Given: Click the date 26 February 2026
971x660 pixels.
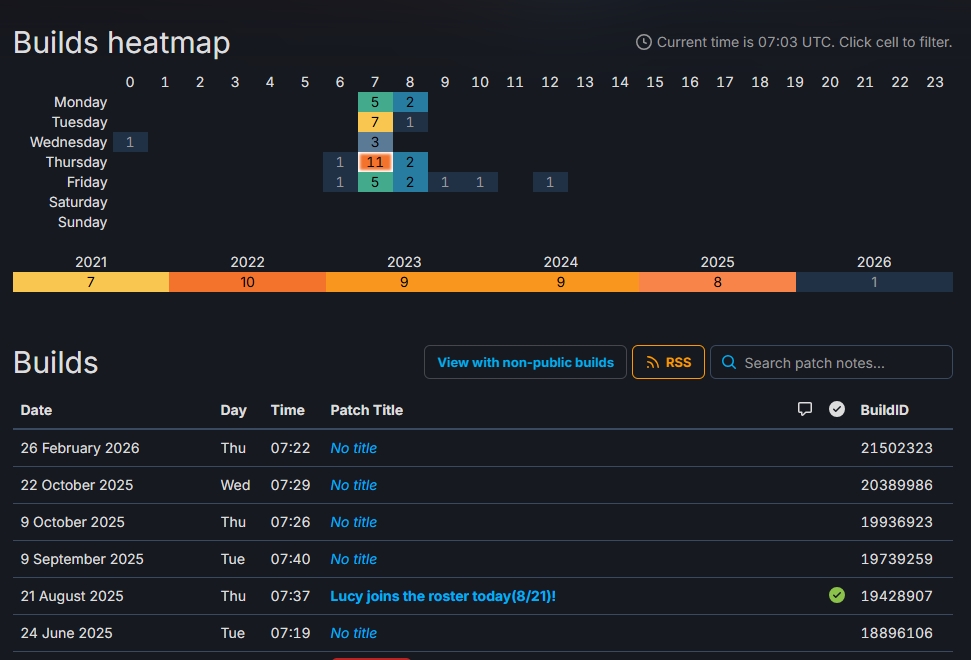Looking at the screenshot, I should pyautogui.click(x=80, y=448).
